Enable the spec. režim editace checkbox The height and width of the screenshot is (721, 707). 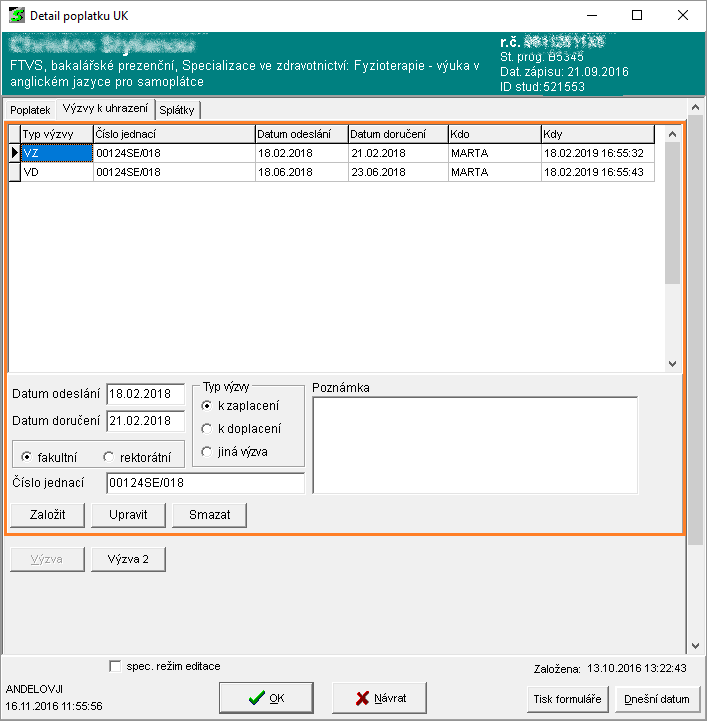pos(115,666)
